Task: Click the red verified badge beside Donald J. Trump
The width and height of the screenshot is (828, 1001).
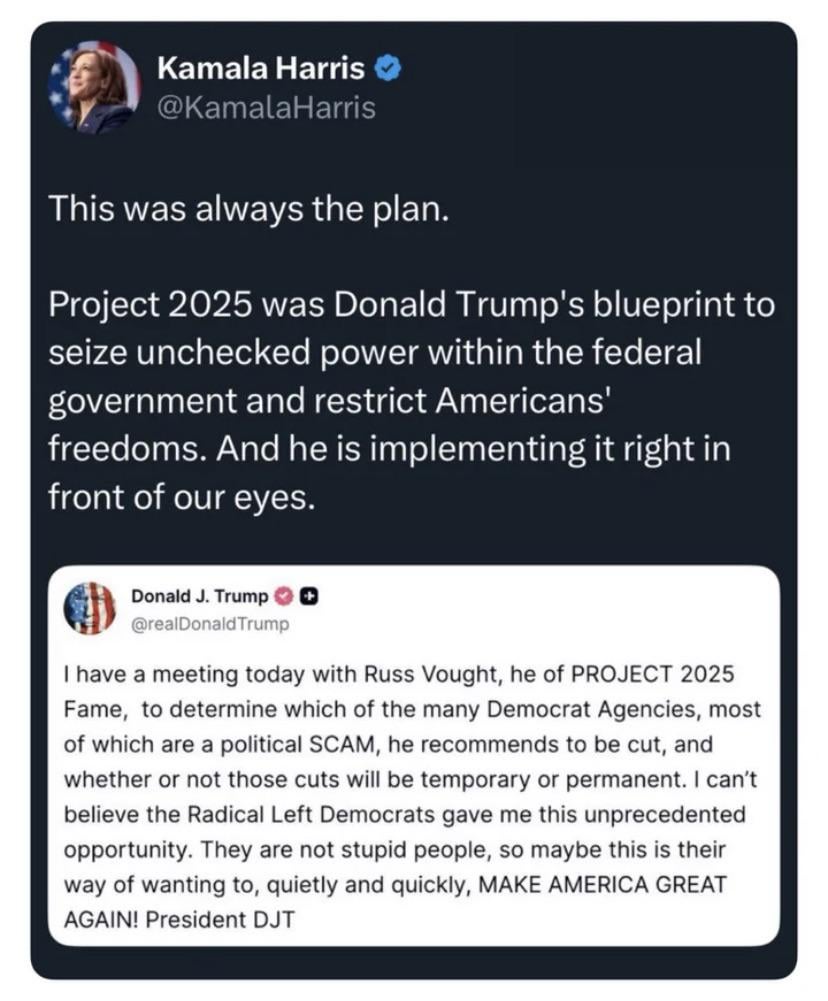Action: [x=284, y=597]
